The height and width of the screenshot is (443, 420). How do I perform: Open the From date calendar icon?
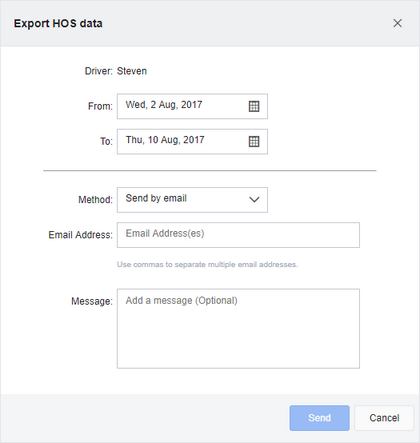(254, 106)
